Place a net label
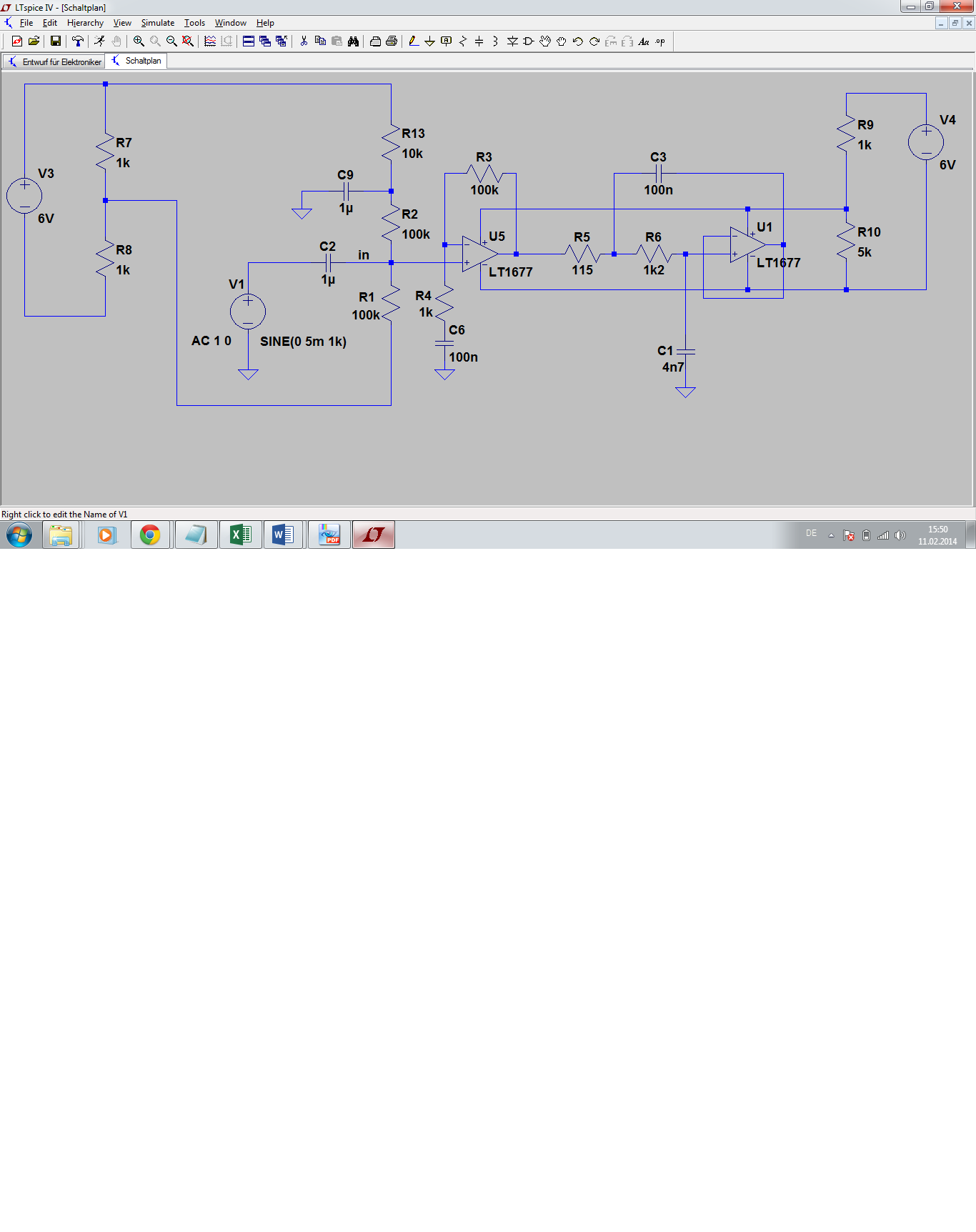The height and width of the screenshot is (1232, 976). [447, 41]
